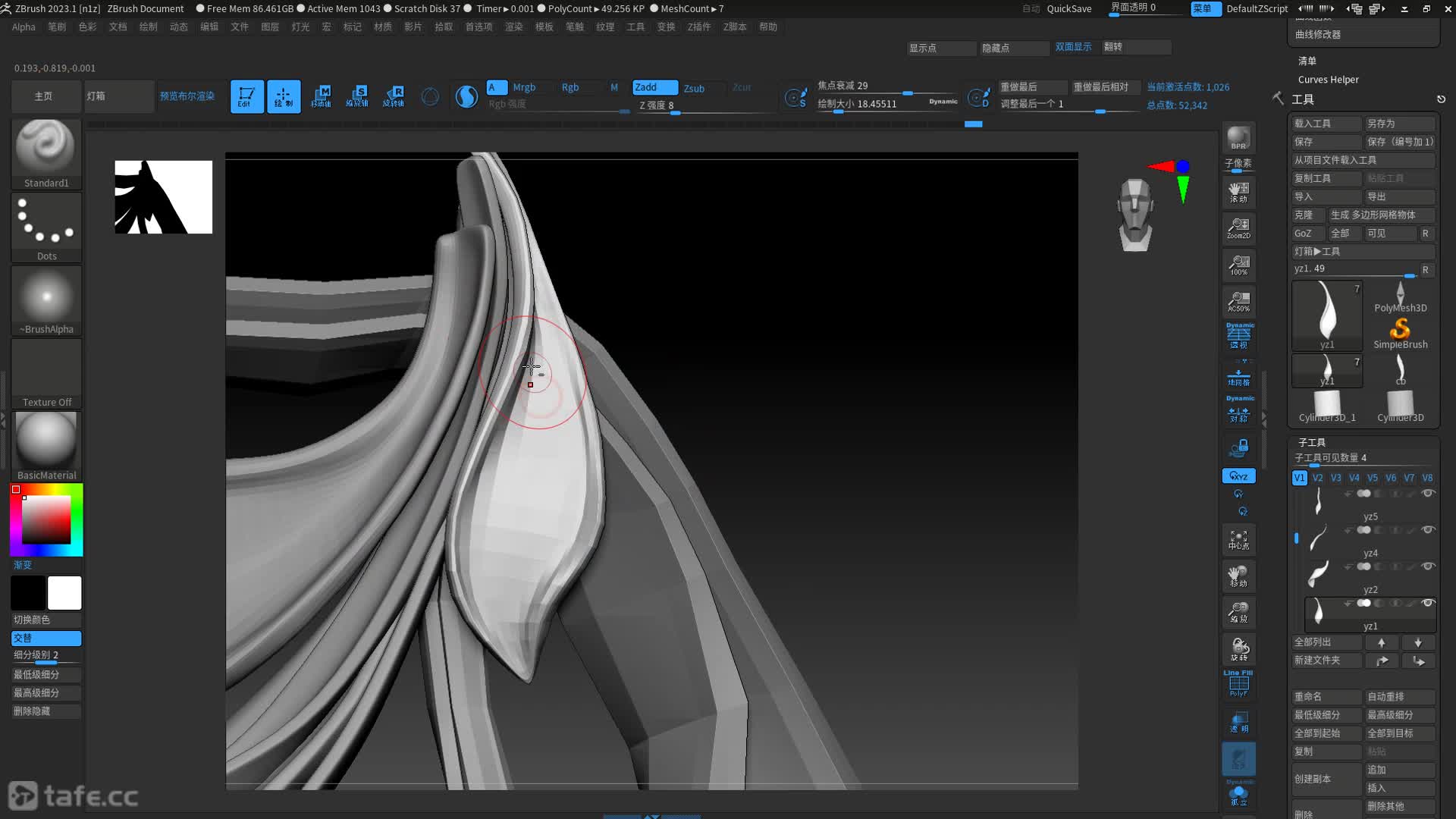Toggle the PolyF line fill icon

pyautogui.click(x=1238, y=684)
